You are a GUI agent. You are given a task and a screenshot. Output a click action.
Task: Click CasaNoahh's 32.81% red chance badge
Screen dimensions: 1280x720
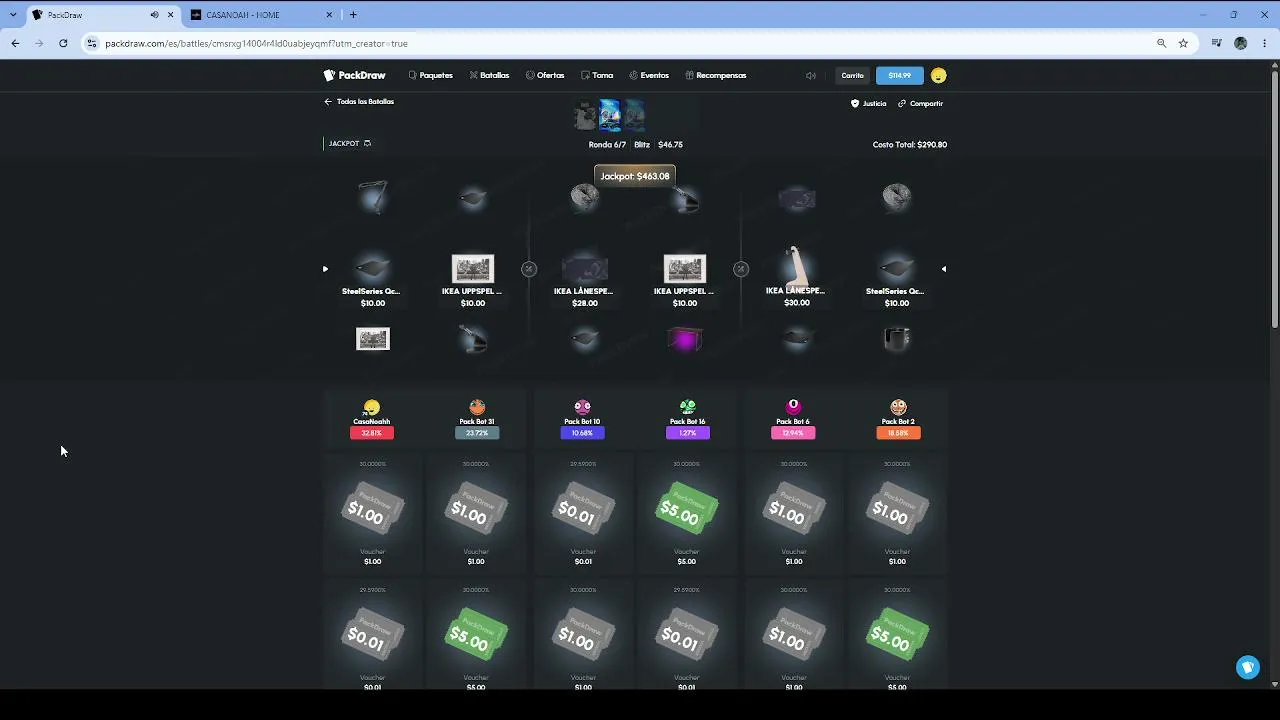[372, 433]
